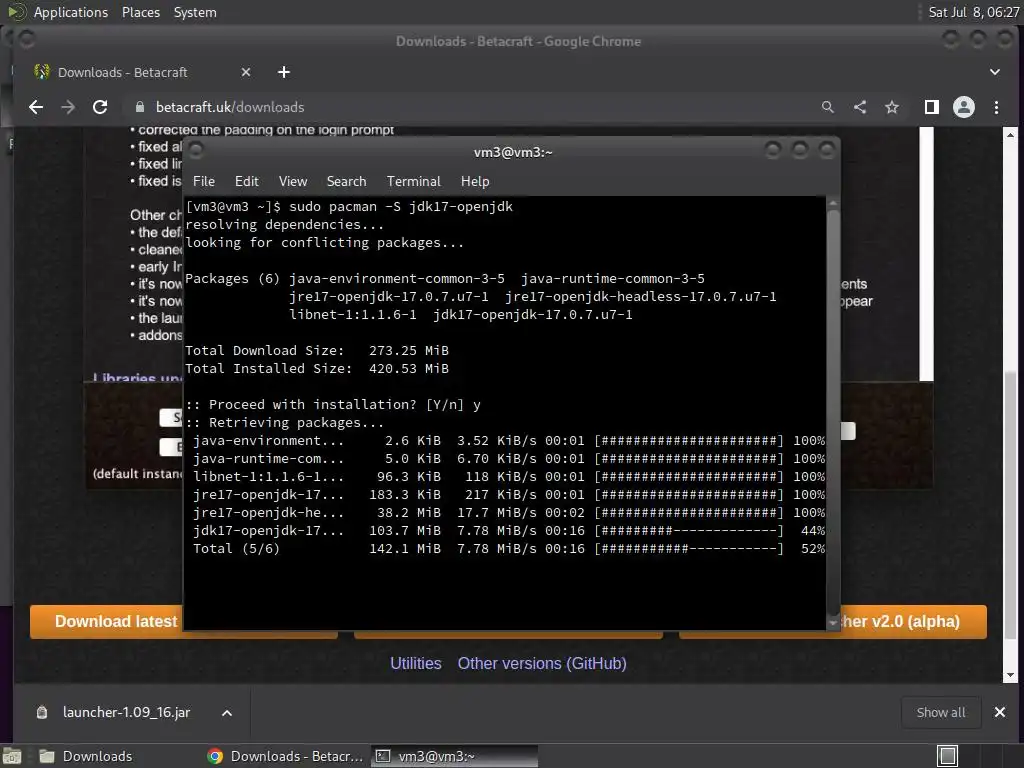The width and height of the screenshot is (1024, 768).
Task: Open Other versions (GitHub) link
Action: 542,664
